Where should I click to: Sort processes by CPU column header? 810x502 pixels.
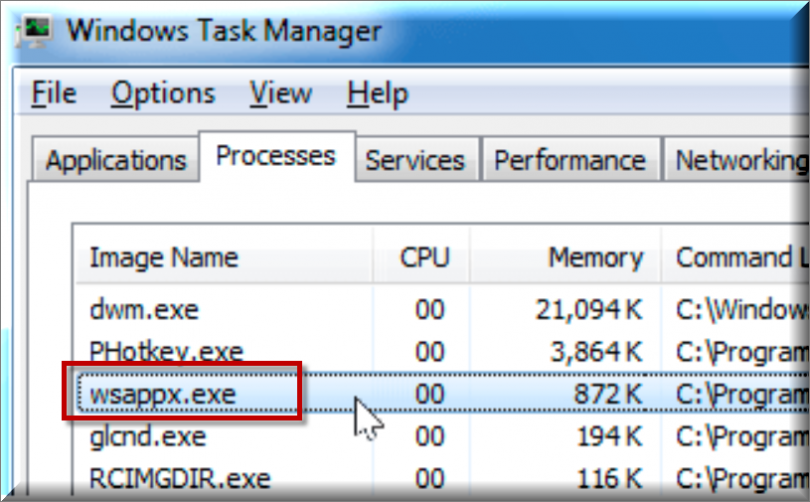pos(423,257)
